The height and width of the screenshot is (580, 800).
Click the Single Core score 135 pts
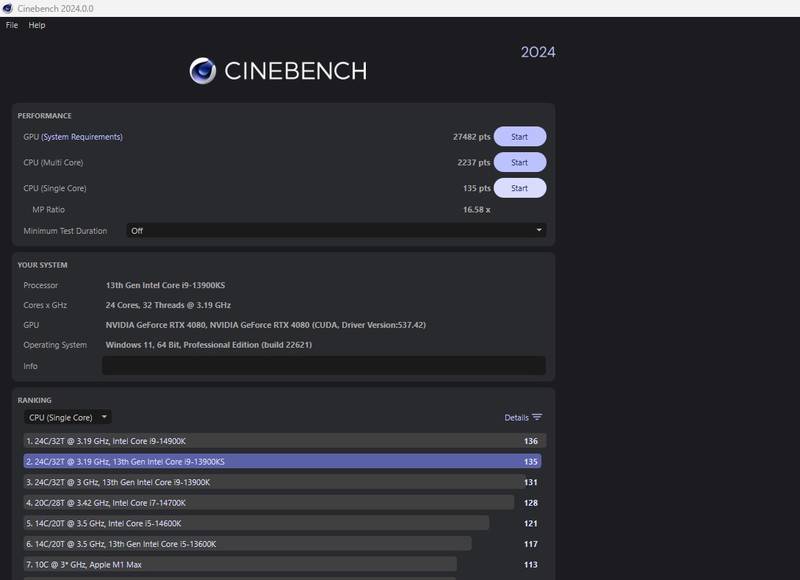477,188
